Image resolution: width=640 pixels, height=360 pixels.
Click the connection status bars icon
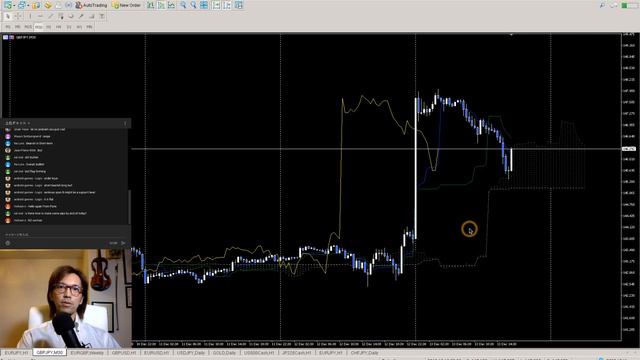(629, 5)
